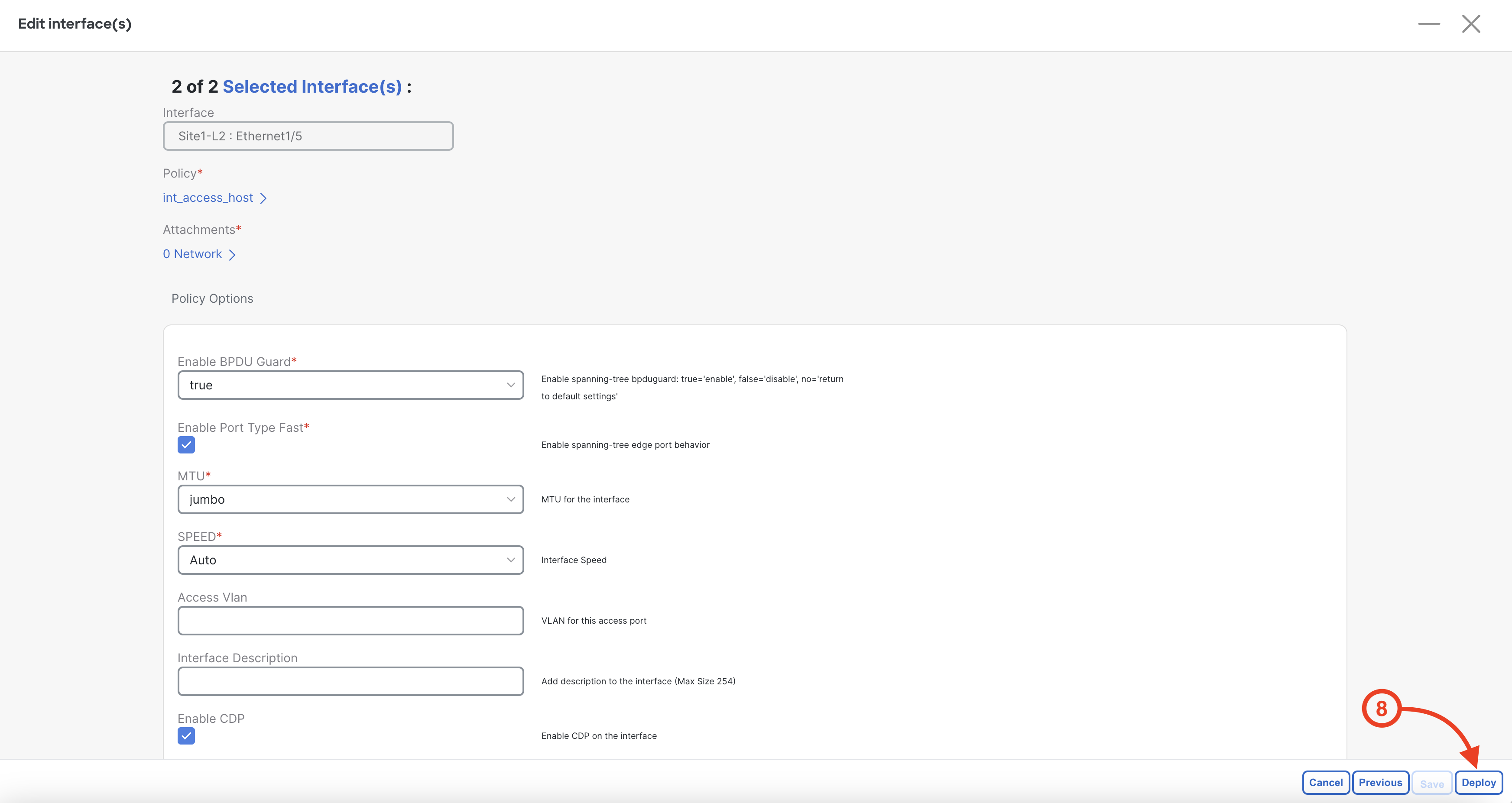Toggle the Enable Port Type Fast checkbox
The image size is (1512, 803).
[x=186, y=445]
